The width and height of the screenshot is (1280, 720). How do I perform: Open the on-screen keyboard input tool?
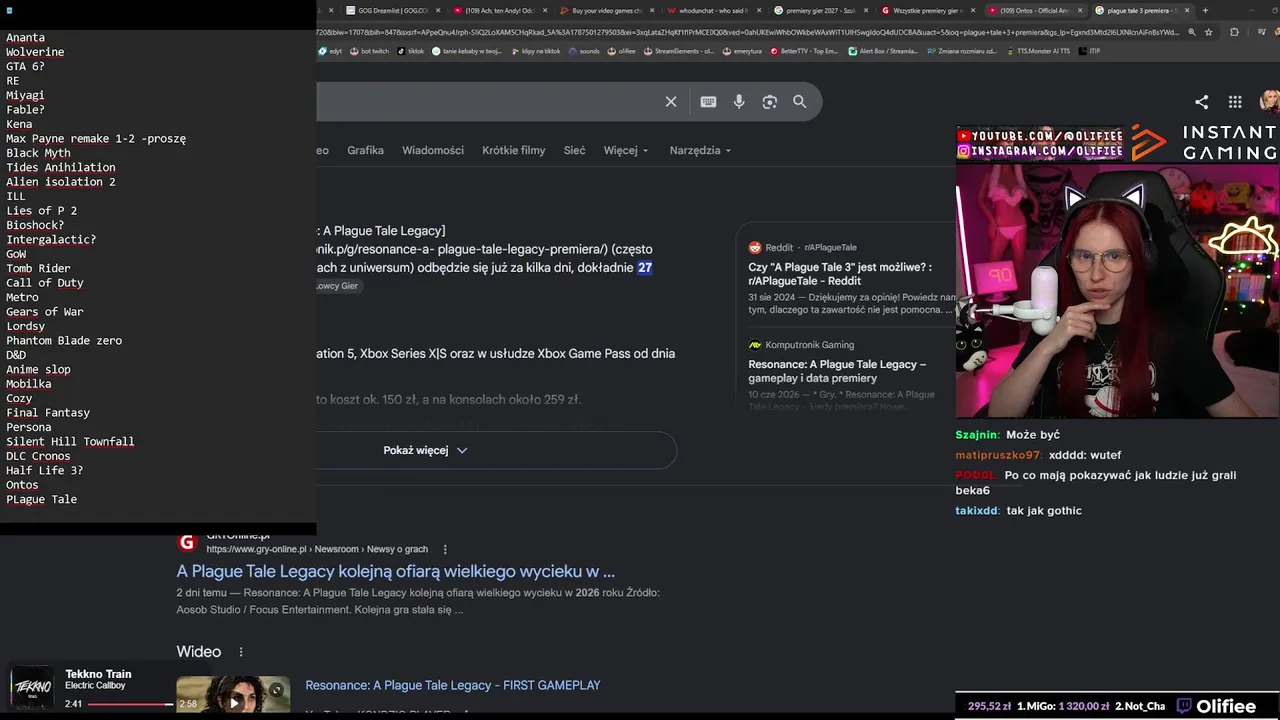pos(708,101)
